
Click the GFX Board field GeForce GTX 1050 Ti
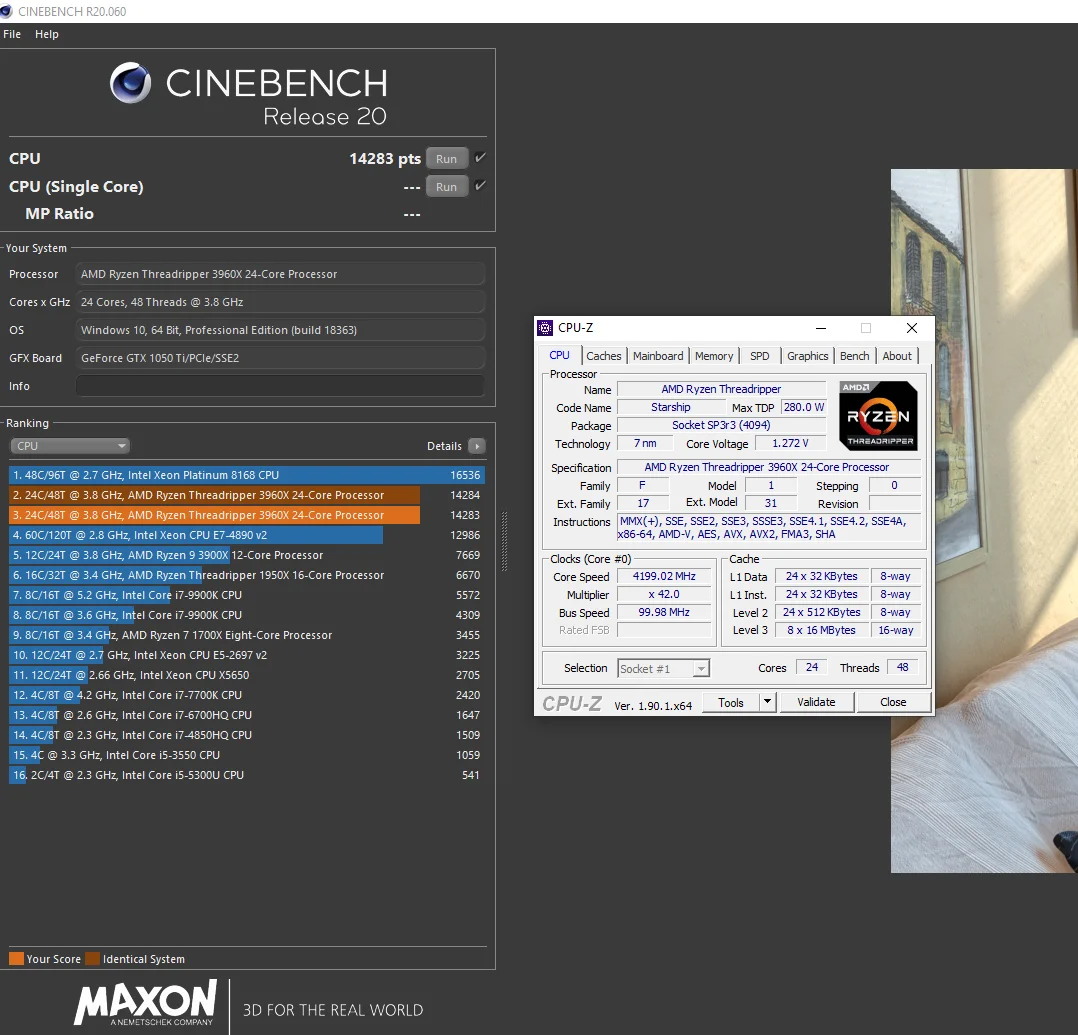pos(280,358)
